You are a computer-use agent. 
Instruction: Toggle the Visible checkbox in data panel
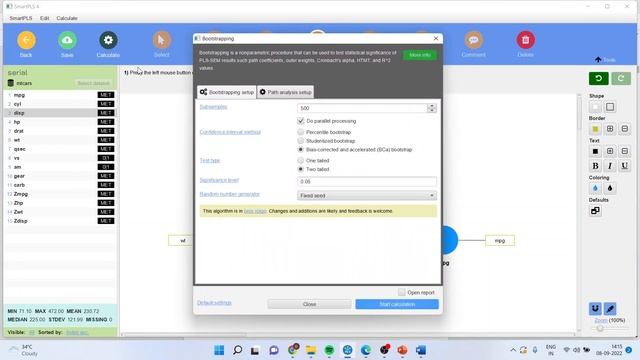(31, 332)
